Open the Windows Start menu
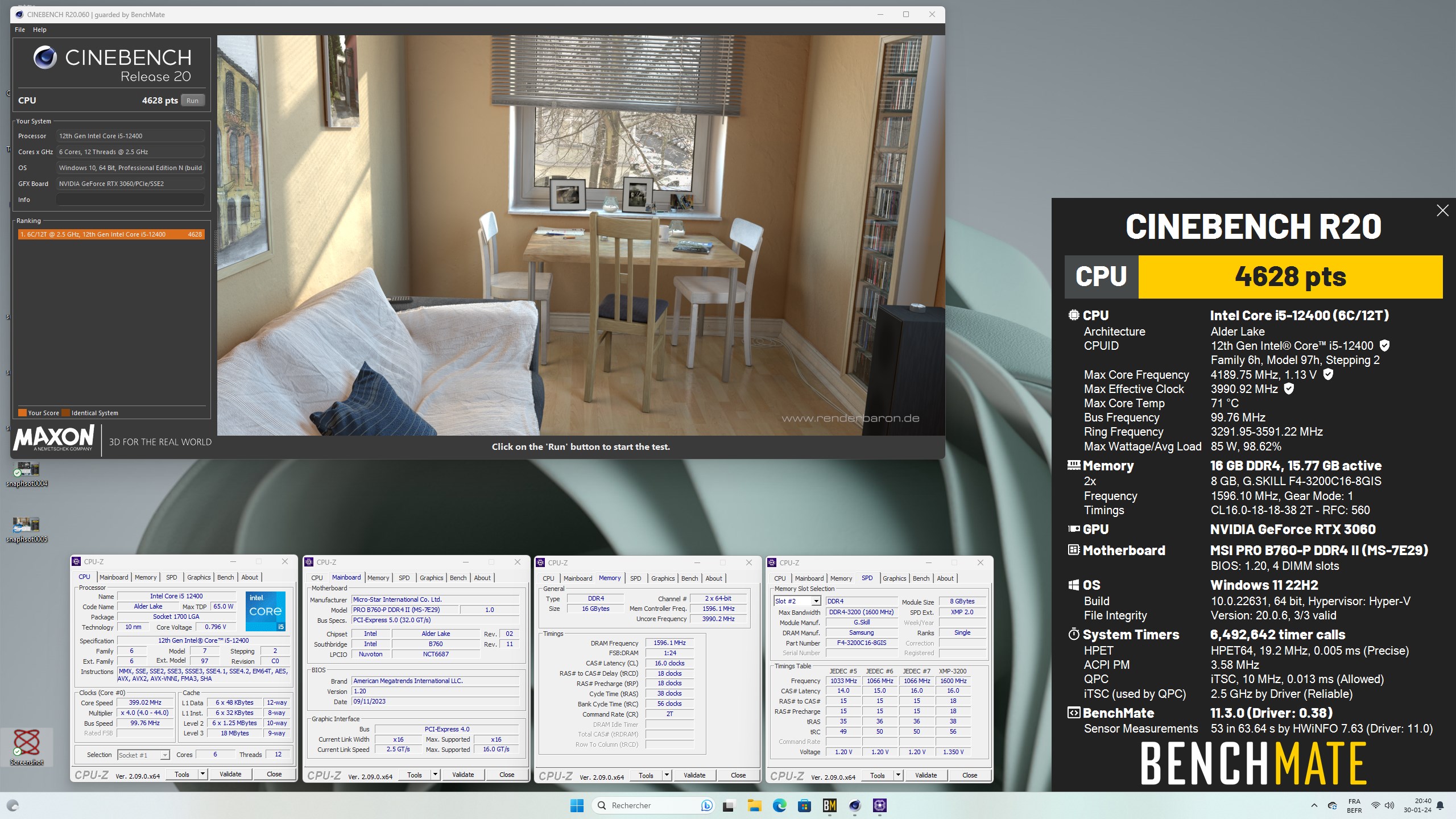Viewport: 1456px width, 819px height. pyautogui.click(x=577, y=805)
